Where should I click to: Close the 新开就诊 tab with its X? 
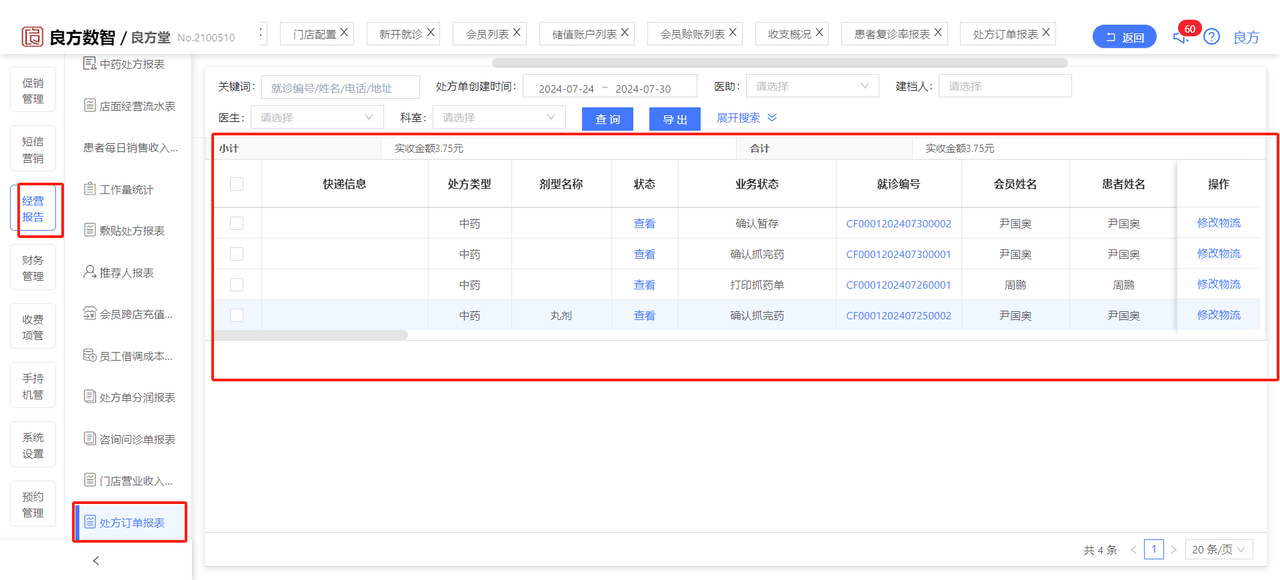click(431, 33)
